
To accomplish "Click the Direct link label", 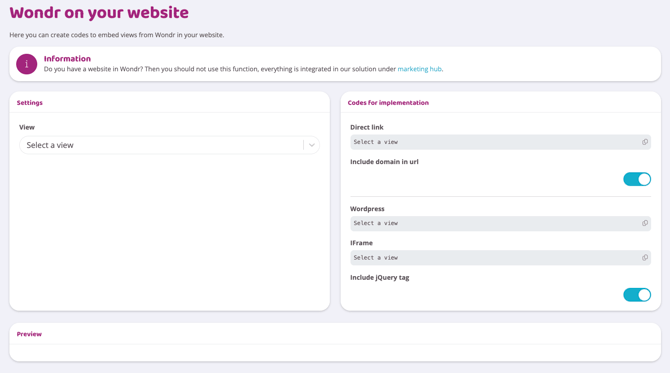I will [x=367, y=127].
